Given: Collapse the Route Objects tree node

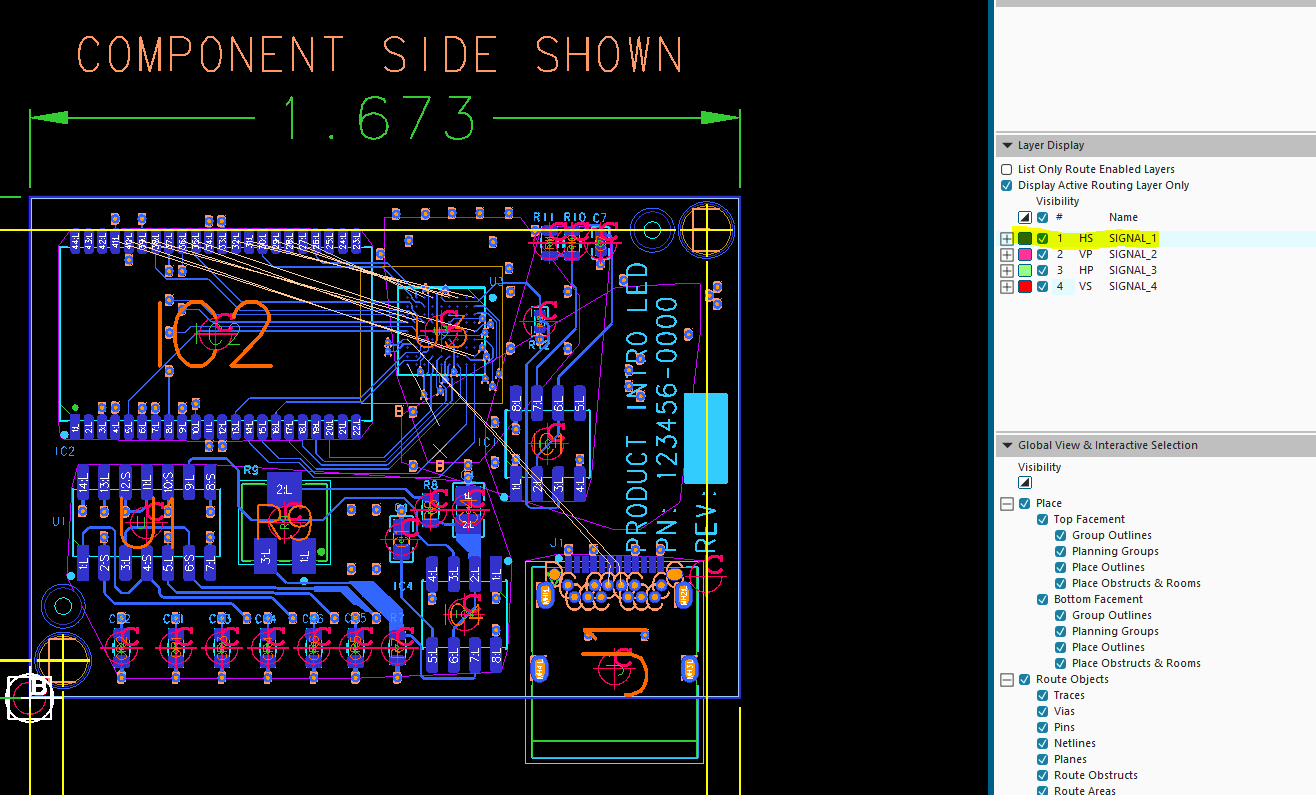Looking at the screenshot, I should (x=1007, y=680).
